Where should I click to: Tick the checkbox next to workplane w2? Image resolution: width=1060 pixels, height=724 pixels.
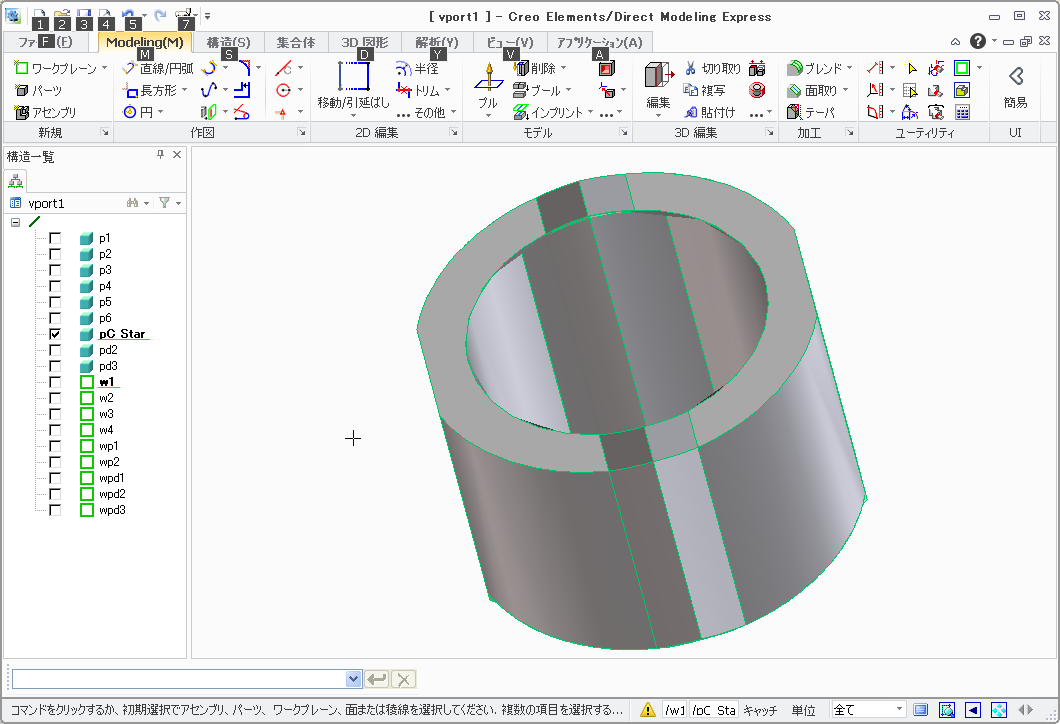click(x=55, y=398)
